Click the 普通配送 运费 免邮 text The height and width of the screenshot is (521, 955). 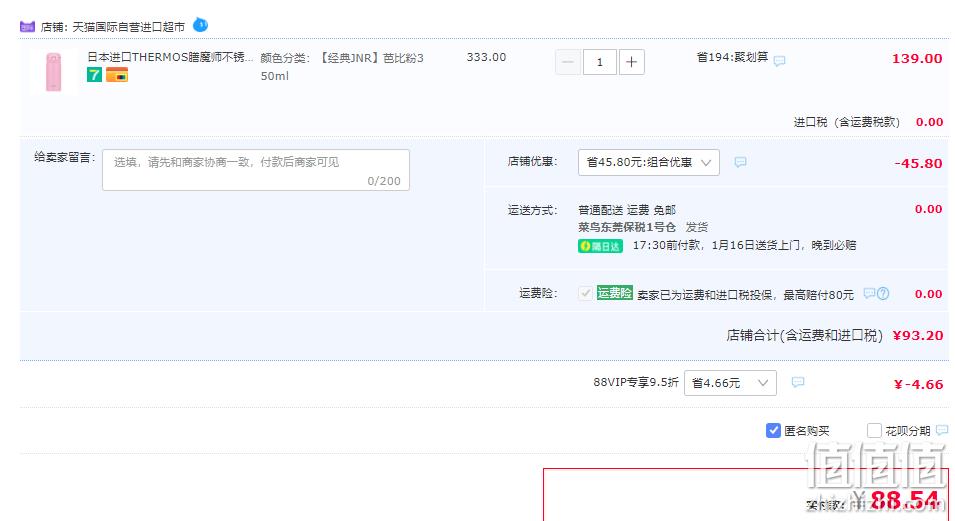pos(627,210)
